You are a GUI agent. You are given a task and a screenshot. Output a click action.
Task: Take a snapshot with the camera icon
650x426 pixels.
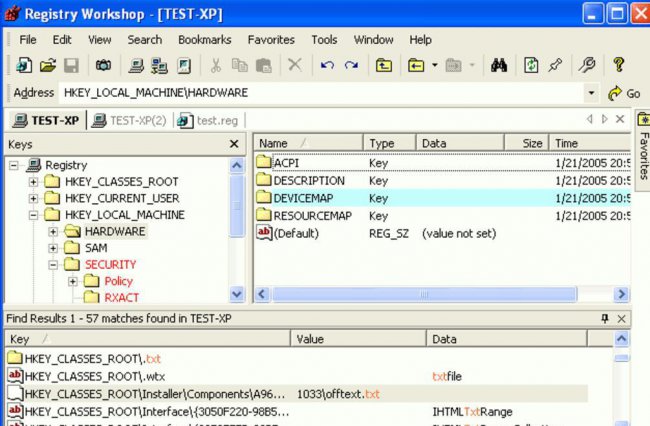103,65
